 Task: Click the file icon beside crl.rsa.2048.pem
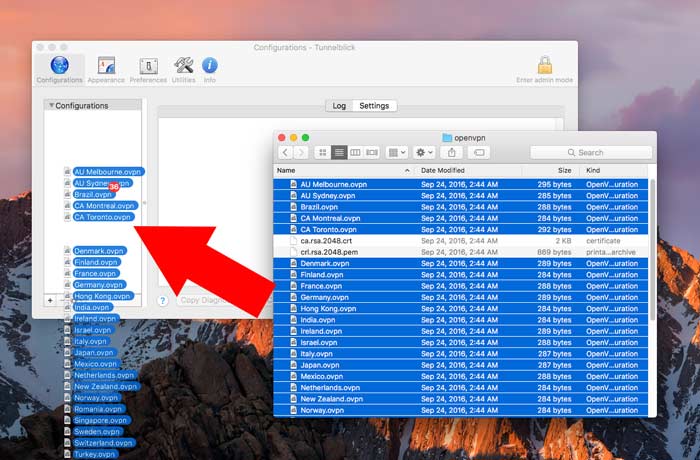point(293,252)
